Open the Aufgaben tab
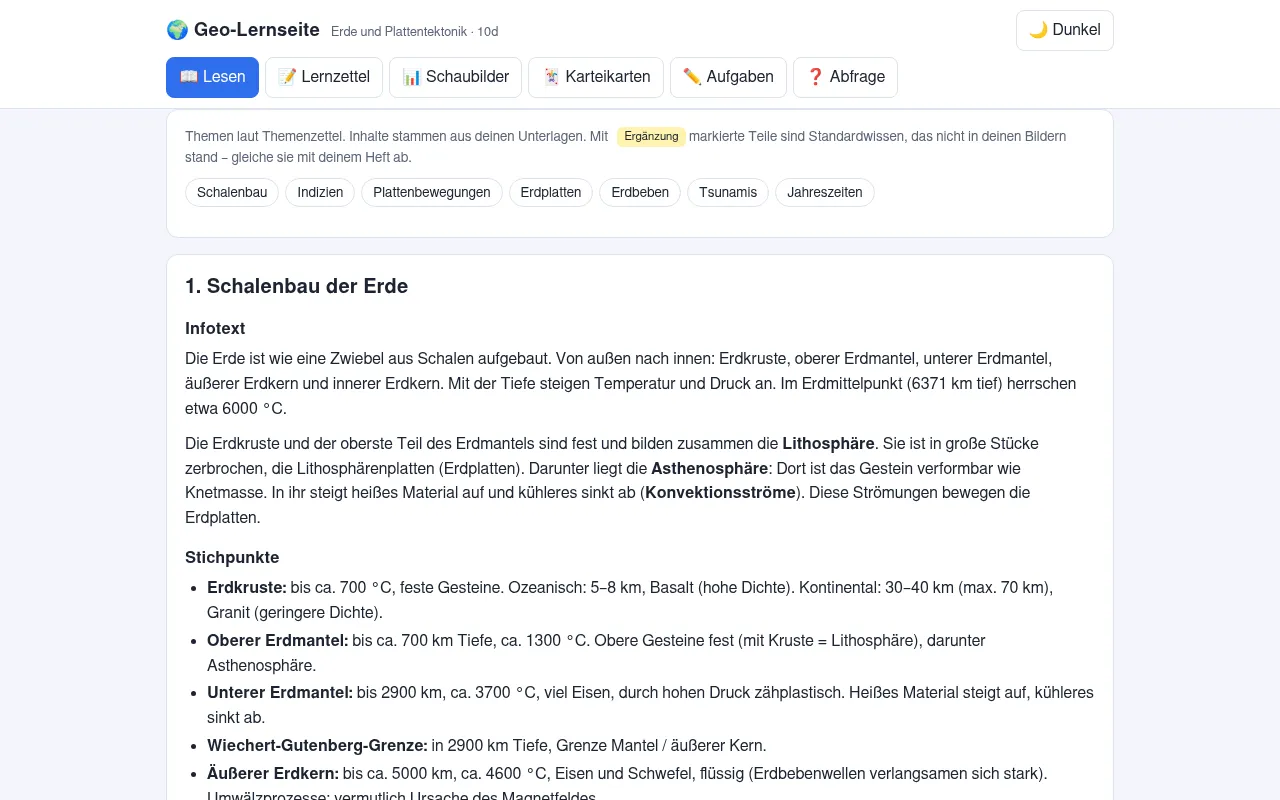This screenshot has height=800, width=1280. 728,77
